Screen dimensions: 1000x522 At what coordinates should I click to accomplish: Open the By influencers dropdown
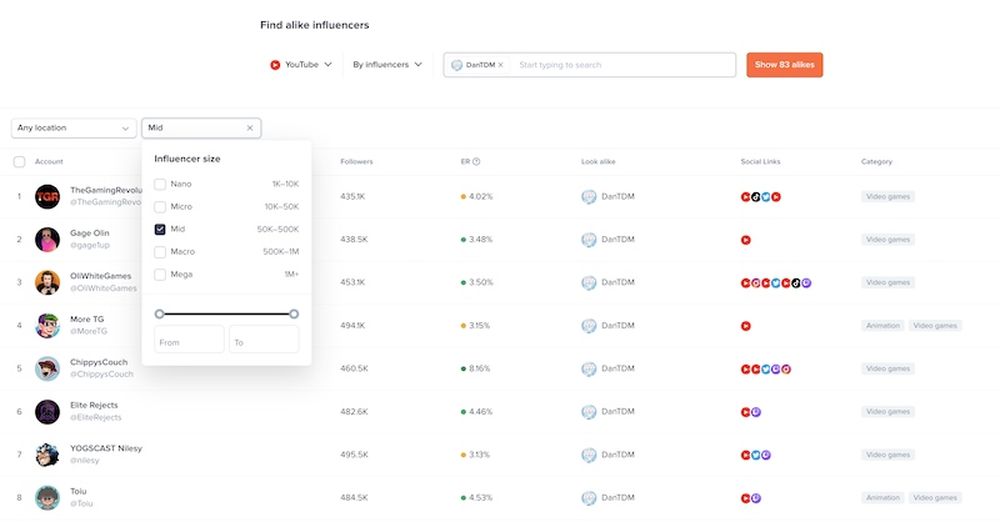387,64
